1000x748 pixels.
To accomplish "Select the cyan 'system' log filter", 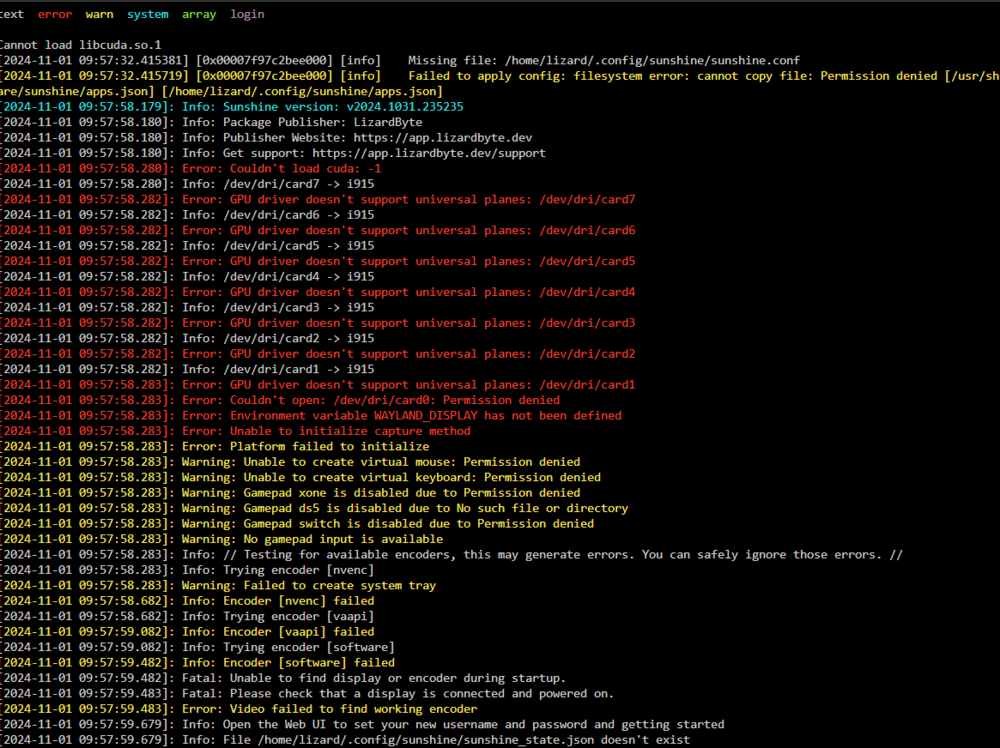I will [147, 14].
